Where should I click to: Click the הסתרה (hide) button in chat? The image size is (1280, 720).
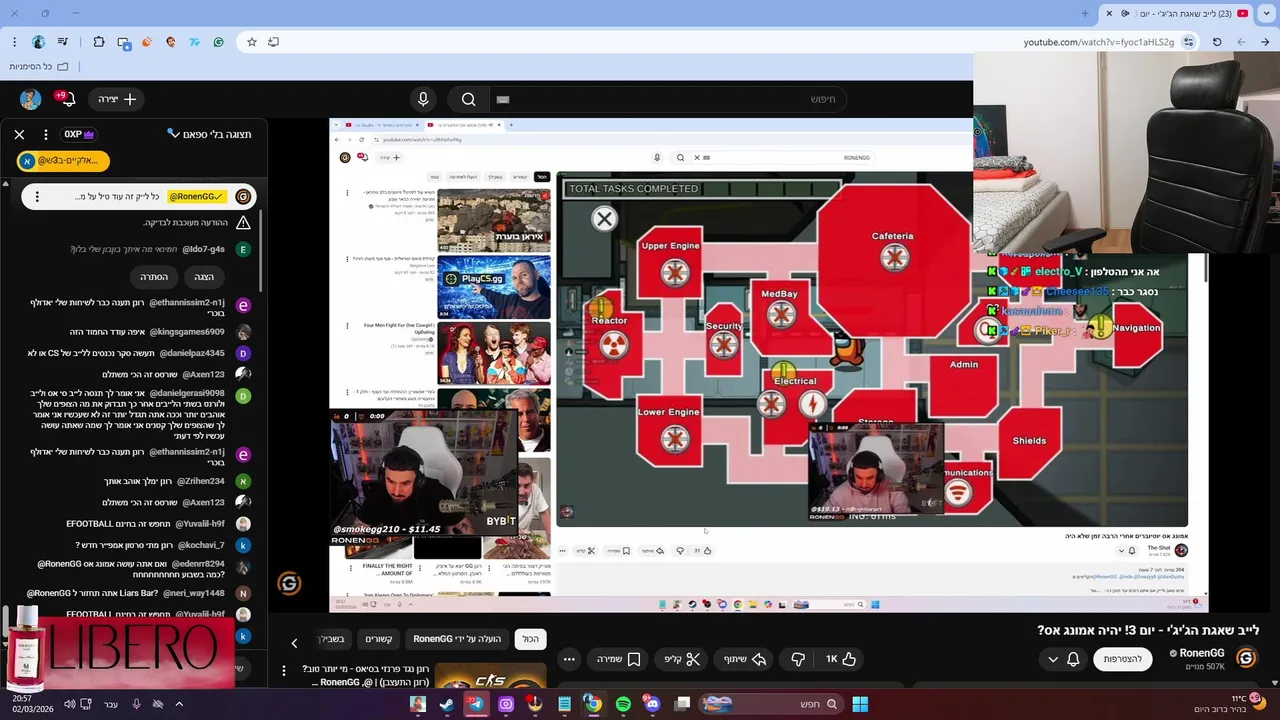coord(154,277)
